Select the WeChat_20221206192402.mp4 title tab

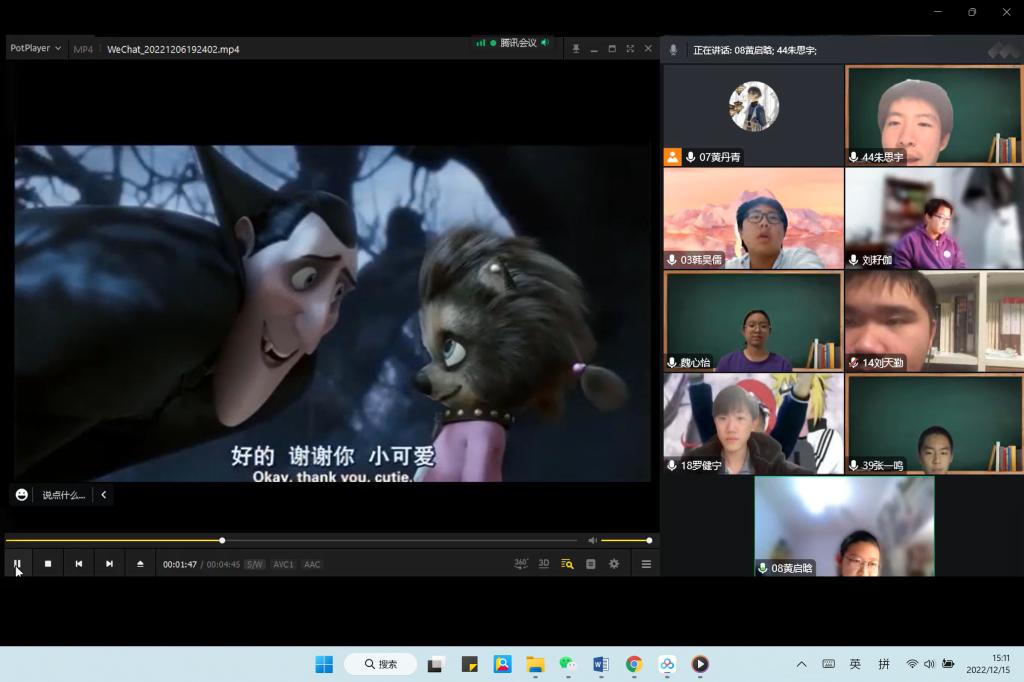[x=173, y=49]
